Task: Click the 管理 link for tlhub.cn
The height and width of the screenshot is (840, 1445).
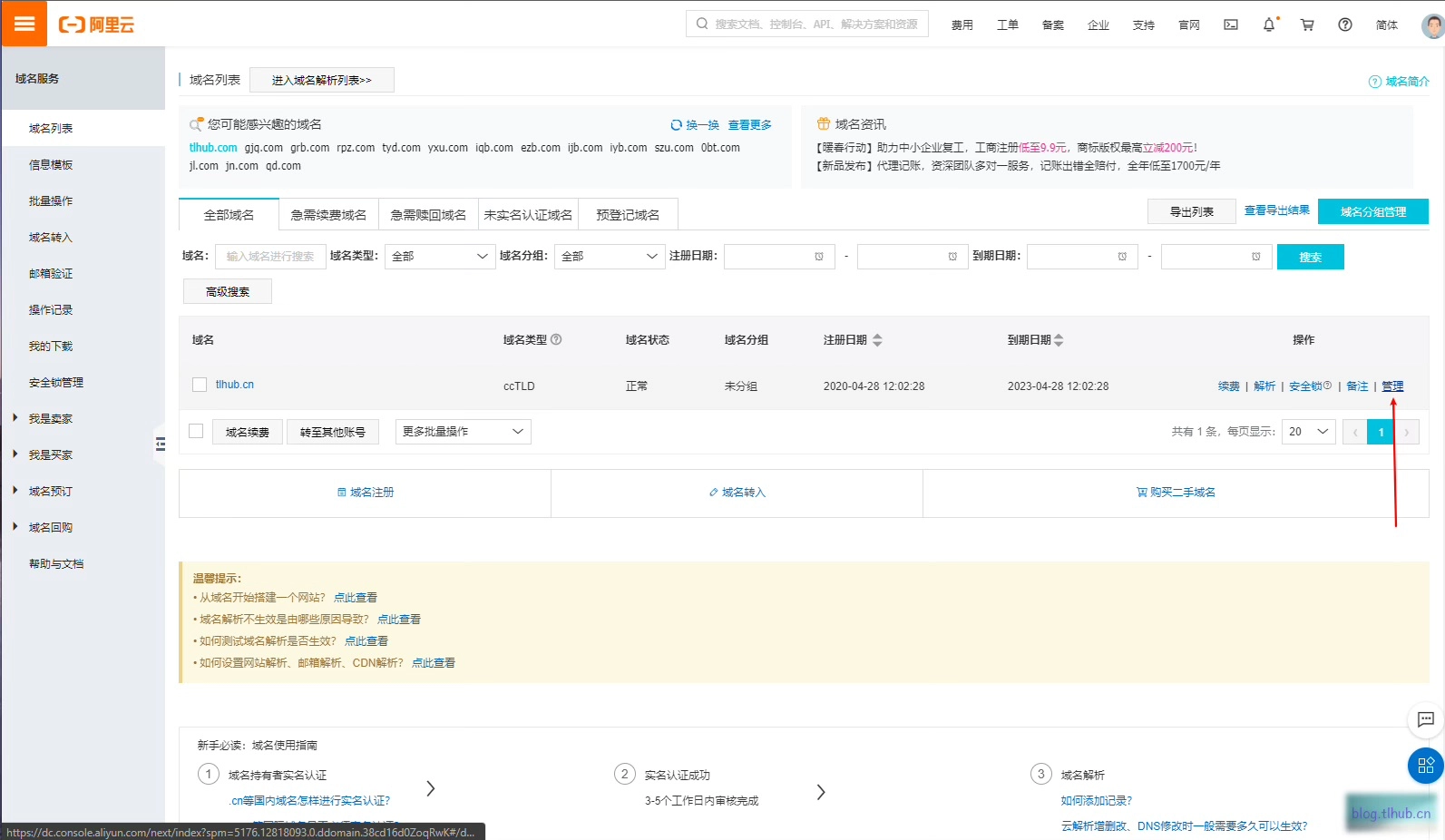Action: pyautogui.click(x=1392, y=386)
